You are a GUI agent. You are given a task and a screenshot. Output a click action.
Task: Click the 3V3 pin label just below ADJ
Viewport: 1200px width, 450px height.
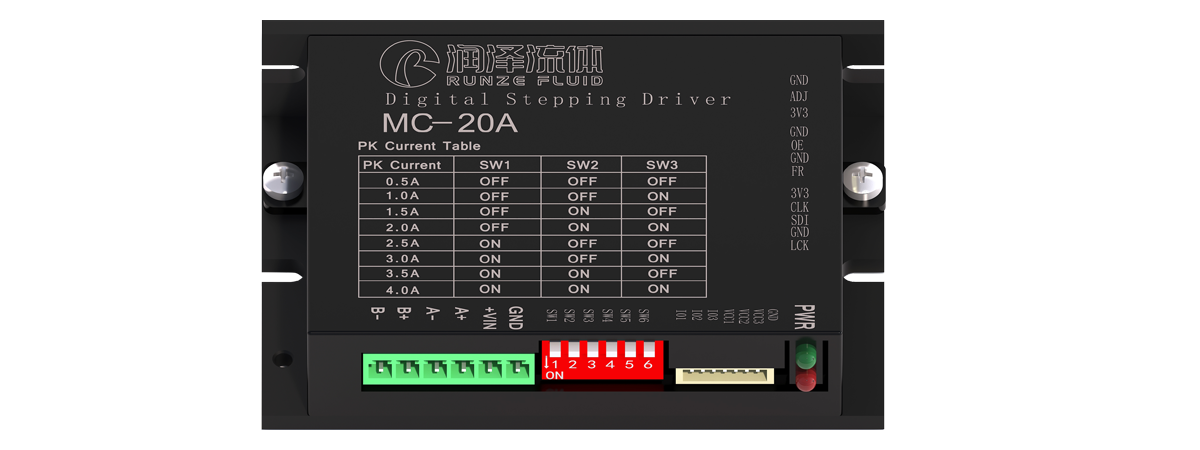(x=799, y=113)
